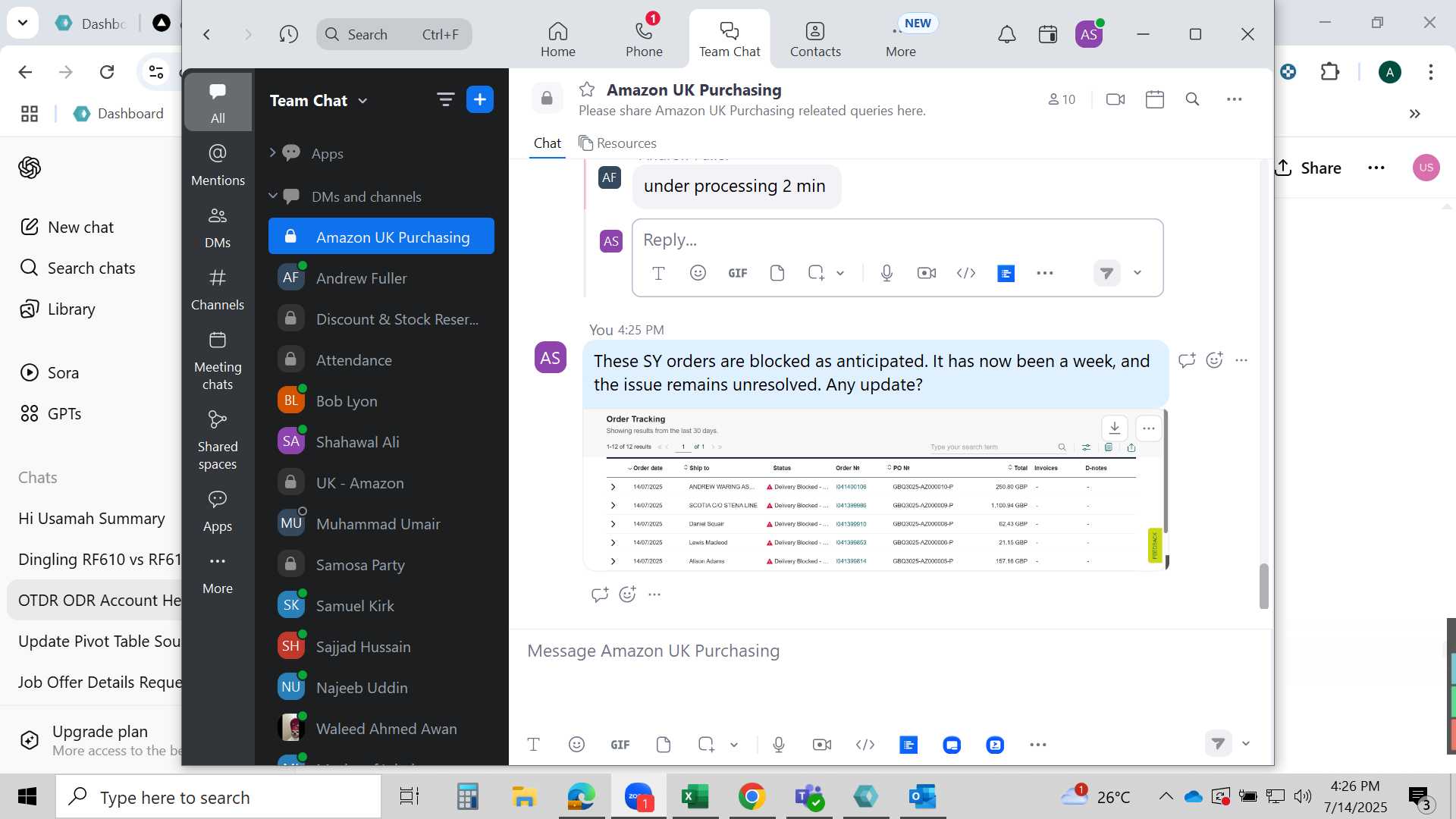Select DMs in the sidebar

[x=218, y=227]
